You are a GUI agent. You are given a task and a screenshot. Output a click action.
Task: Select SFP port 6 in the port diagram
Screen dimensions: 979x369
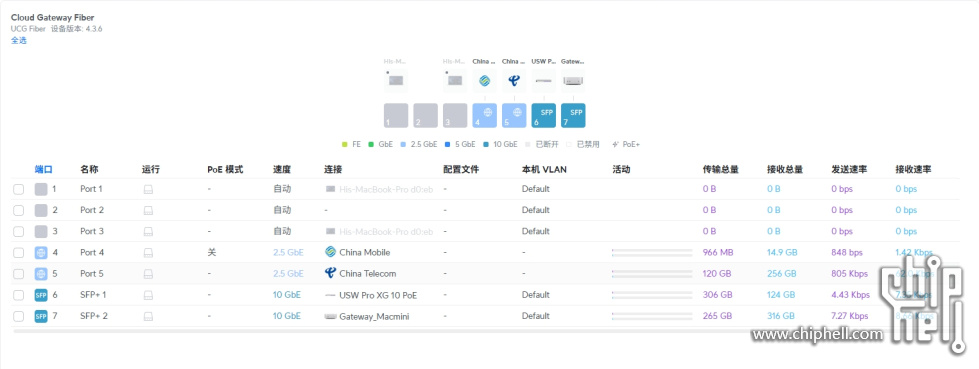543,116
